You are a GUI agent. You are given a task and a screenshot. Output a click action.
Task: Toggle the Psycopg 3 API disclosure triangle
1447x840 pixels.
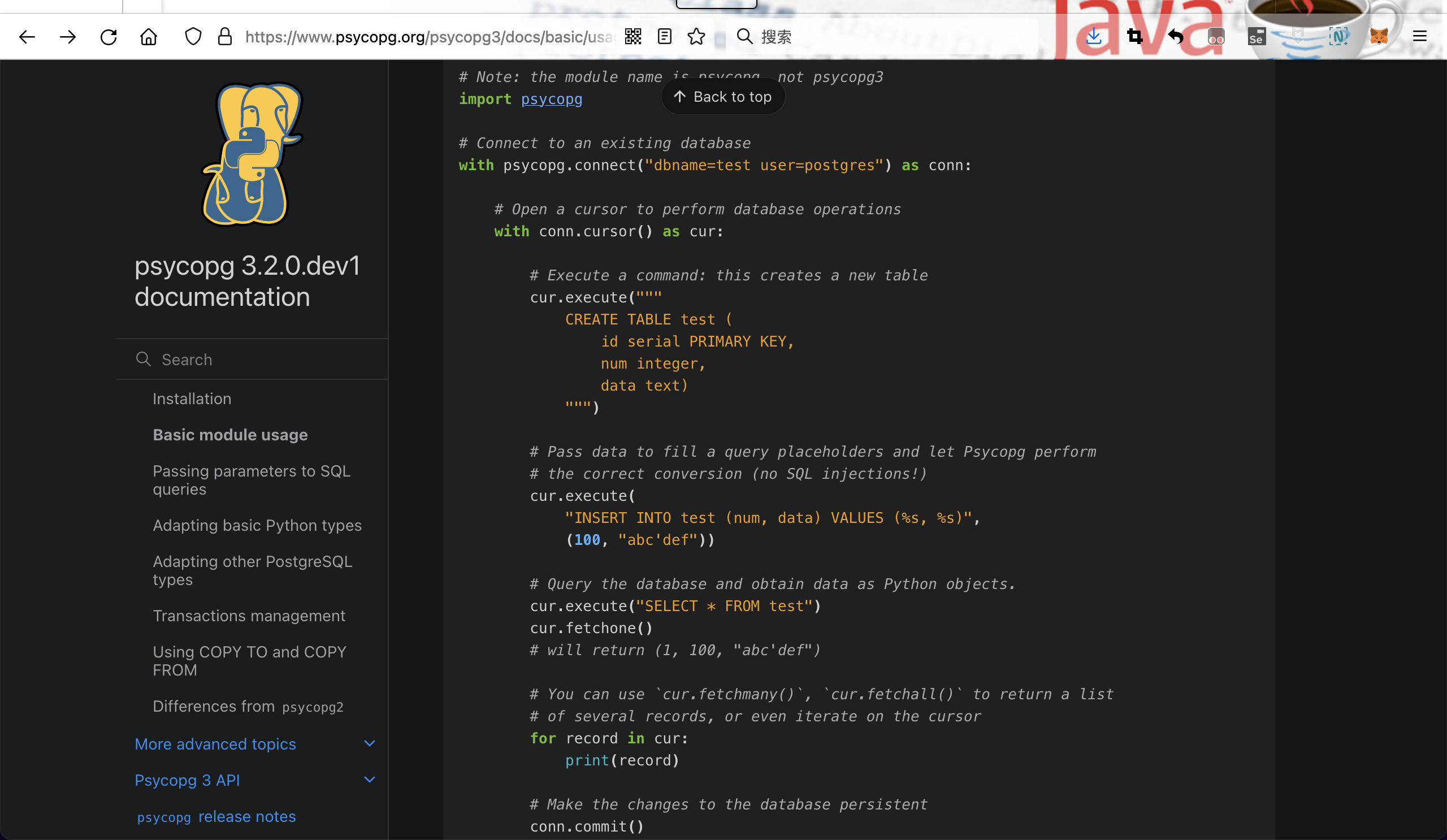(368, 780)
